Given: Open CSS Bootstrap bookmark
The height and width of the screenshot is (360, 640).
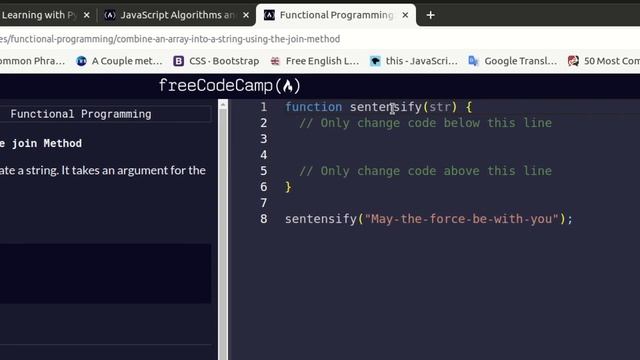Looking at the screenshot, I should [216, 61].
